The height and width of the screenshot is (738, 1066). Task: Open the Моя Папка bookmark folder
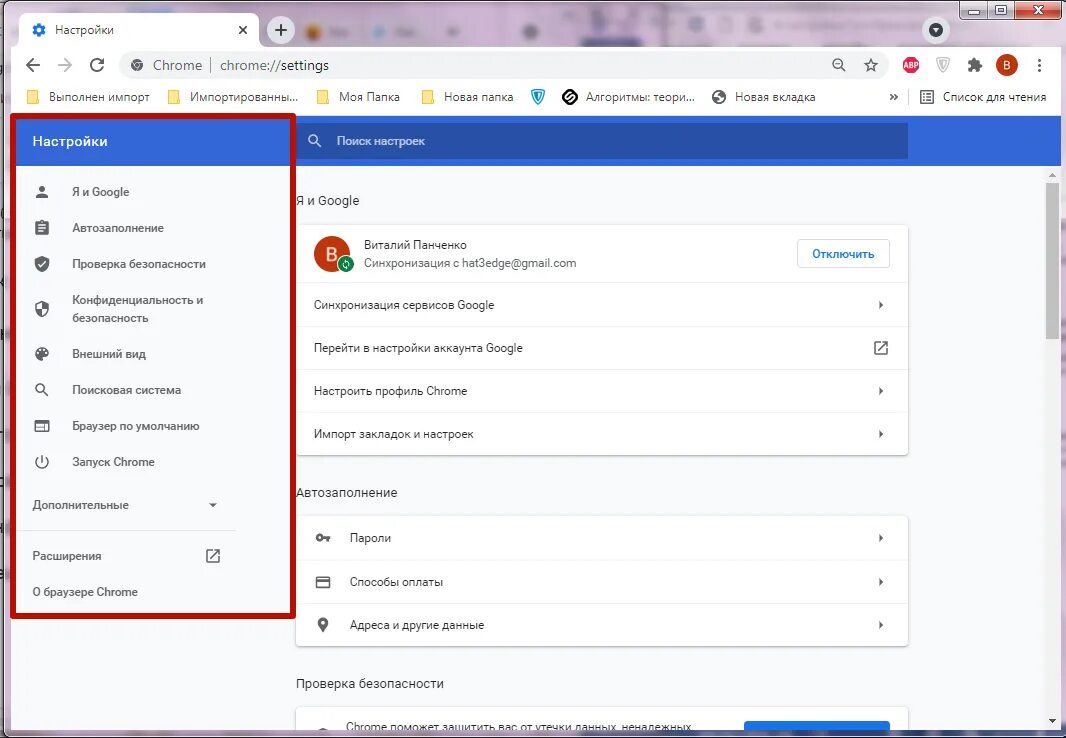[358, 97]
